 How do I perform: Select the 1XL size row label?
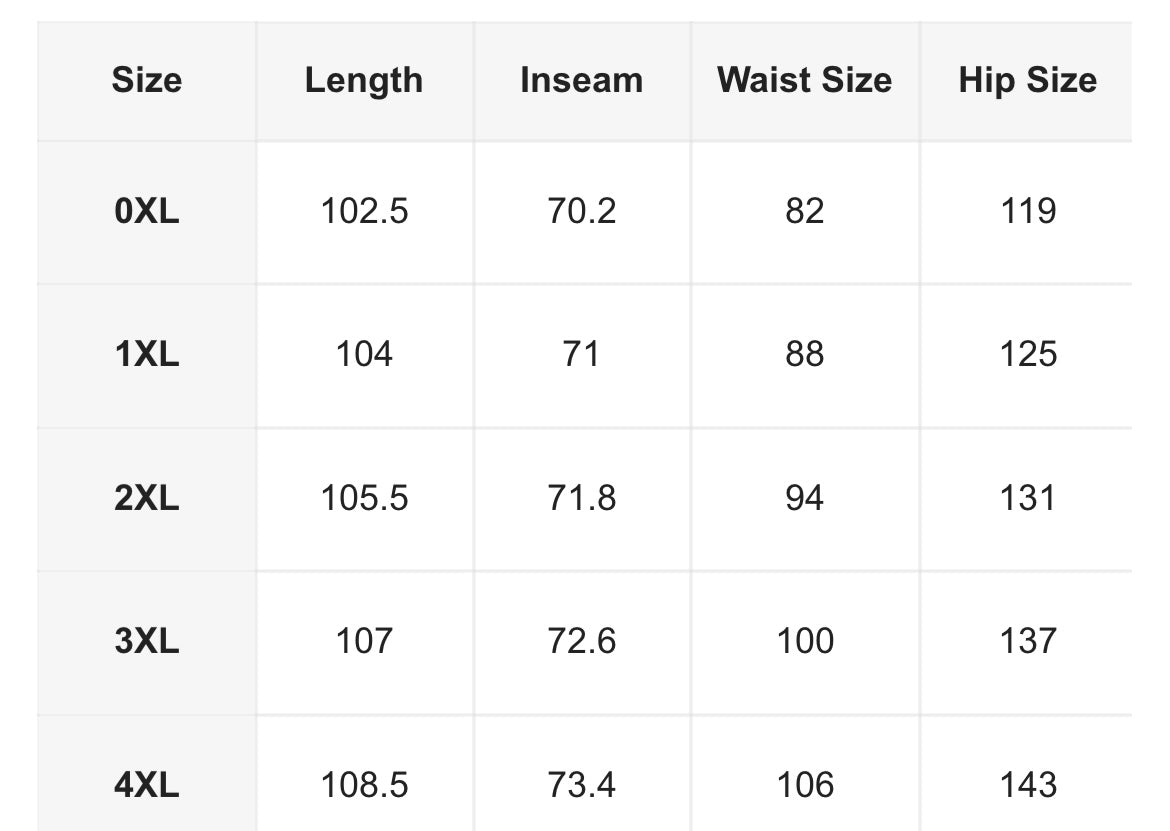coord(147,354)
